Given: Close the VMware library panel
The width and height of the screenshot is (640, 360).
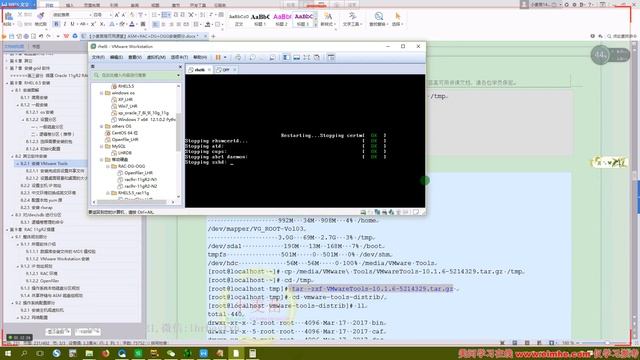Looking at the screenshot, I should pyautogui.click(x=180, y=66).
